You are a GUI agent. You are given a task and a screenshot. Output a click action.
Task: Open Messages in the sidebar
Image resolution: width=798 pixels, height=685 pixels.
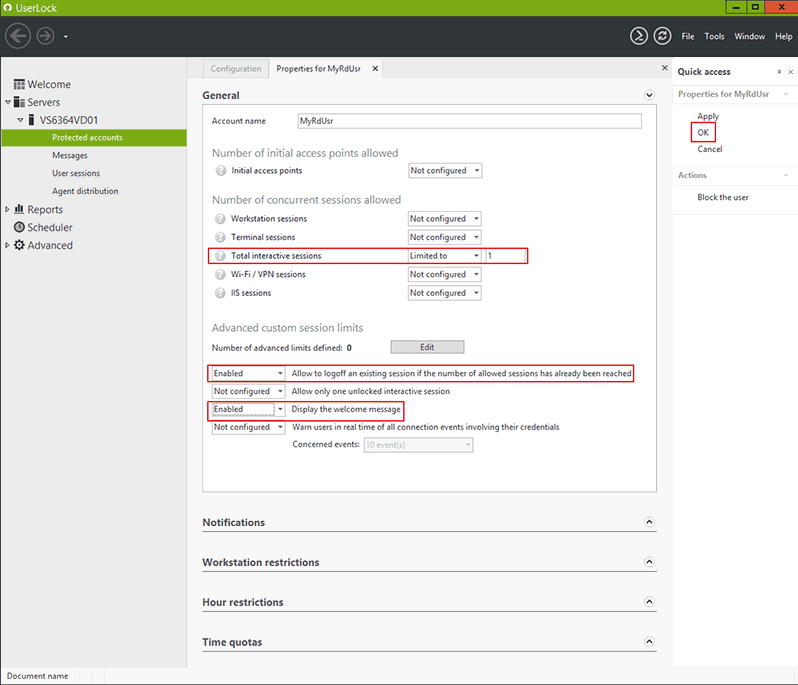[70, 155]
